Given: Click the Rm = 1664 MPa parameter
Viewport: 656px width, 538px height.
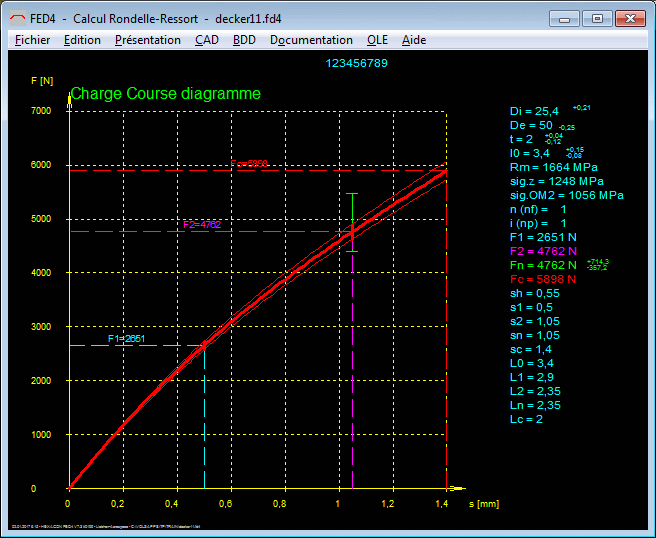Looking at the screenshot, I should tap(553, 168).
